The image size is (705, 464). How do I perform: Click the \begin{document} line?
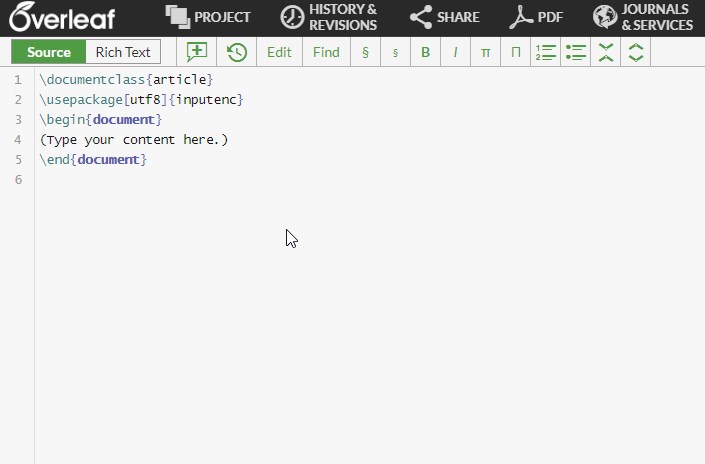101,120
